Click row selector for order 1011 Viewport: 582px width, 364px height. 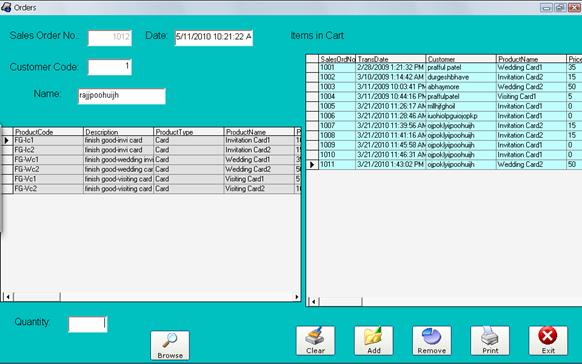[313, 164]
